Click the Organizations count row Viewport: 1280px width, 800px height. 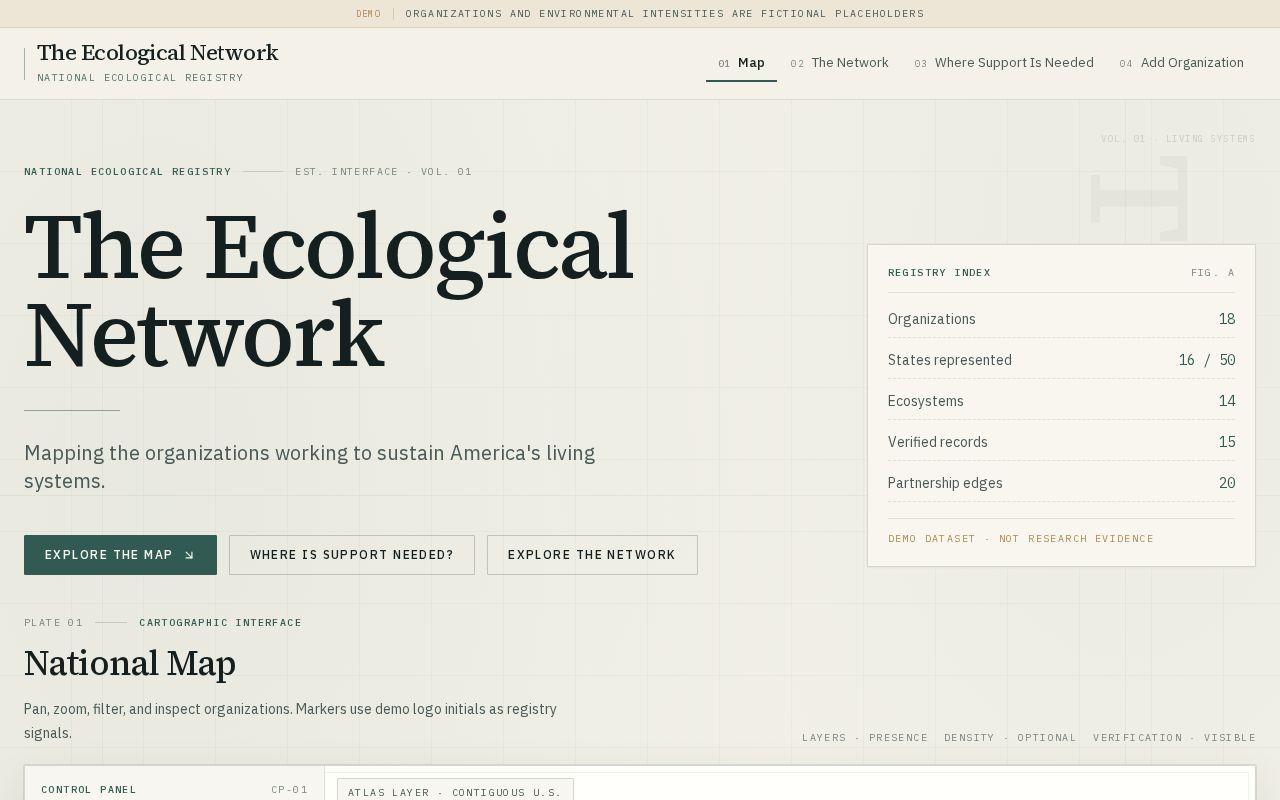point(1061,319)
